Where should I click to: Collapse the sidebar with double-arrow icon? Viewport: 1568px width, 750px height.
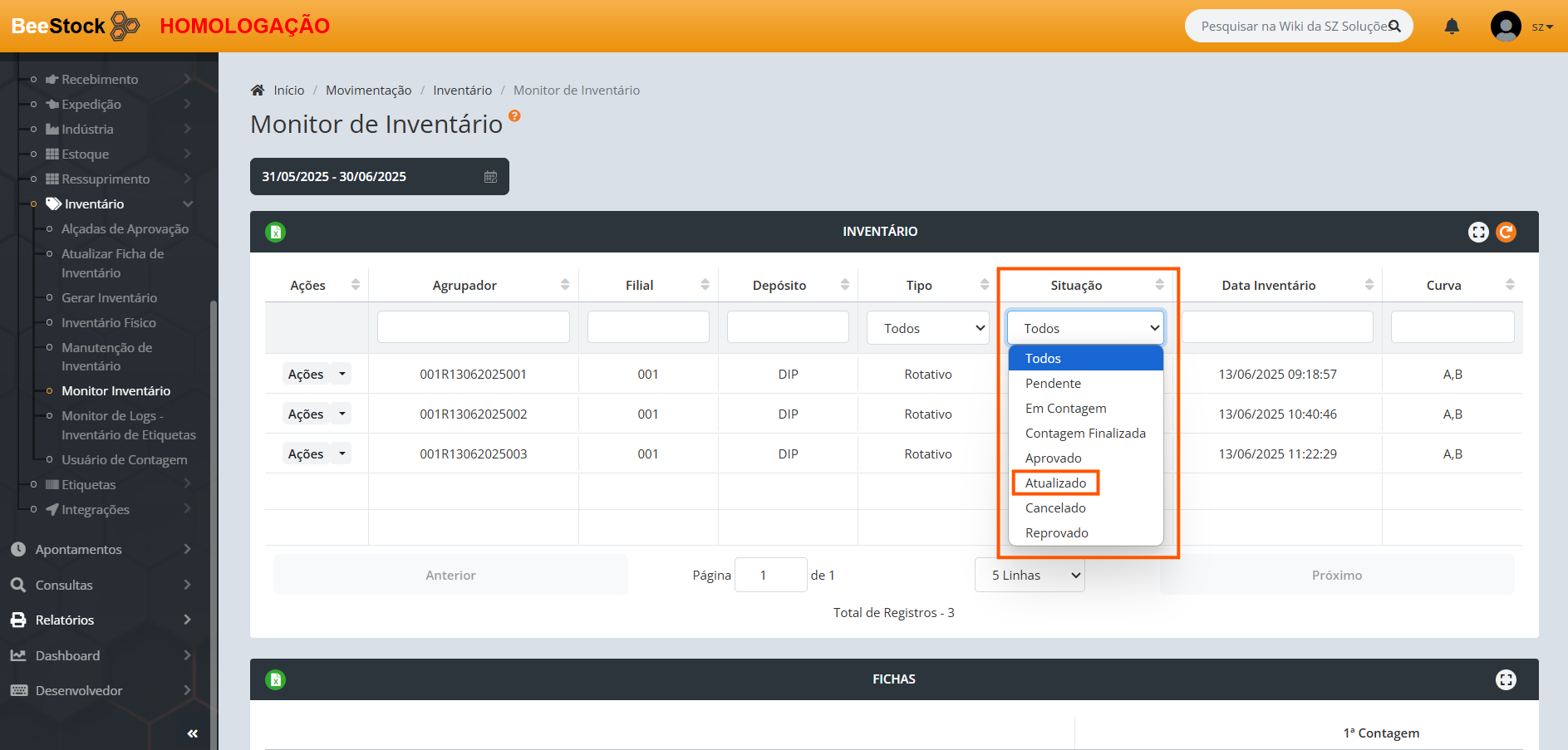(x=193, y=733)
